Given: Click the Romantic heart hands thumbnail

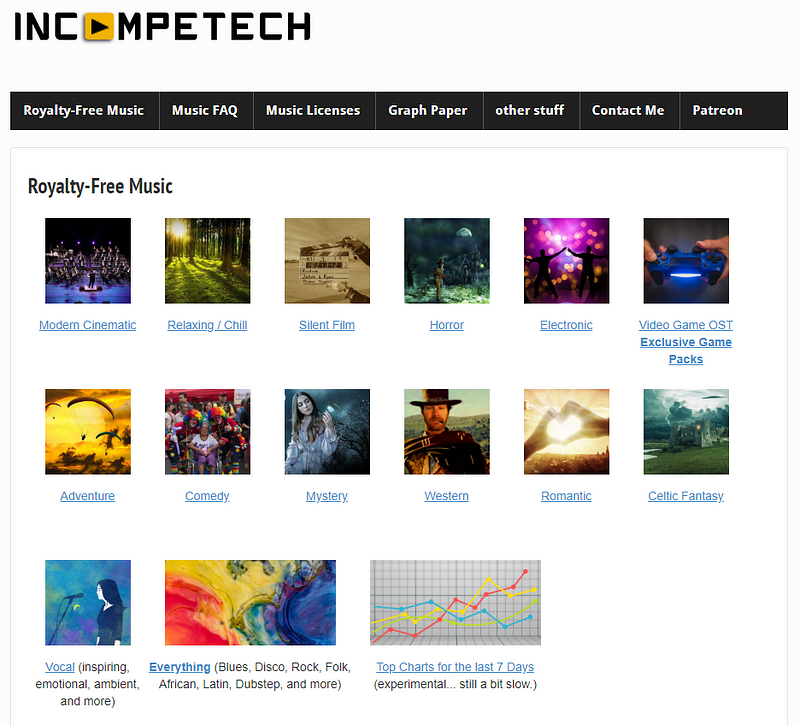Looking at the screenshot, I should tap(566, 432).
